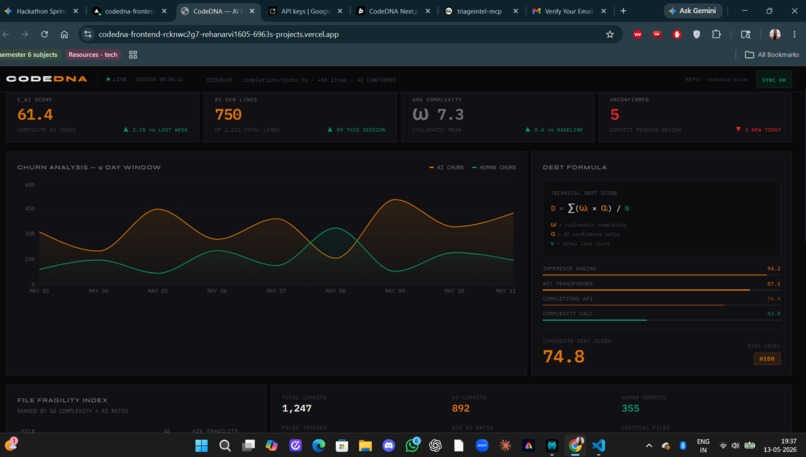Click the ENG IN language indicator
Viewport: 806px width, 457px height.
point(703,445)
